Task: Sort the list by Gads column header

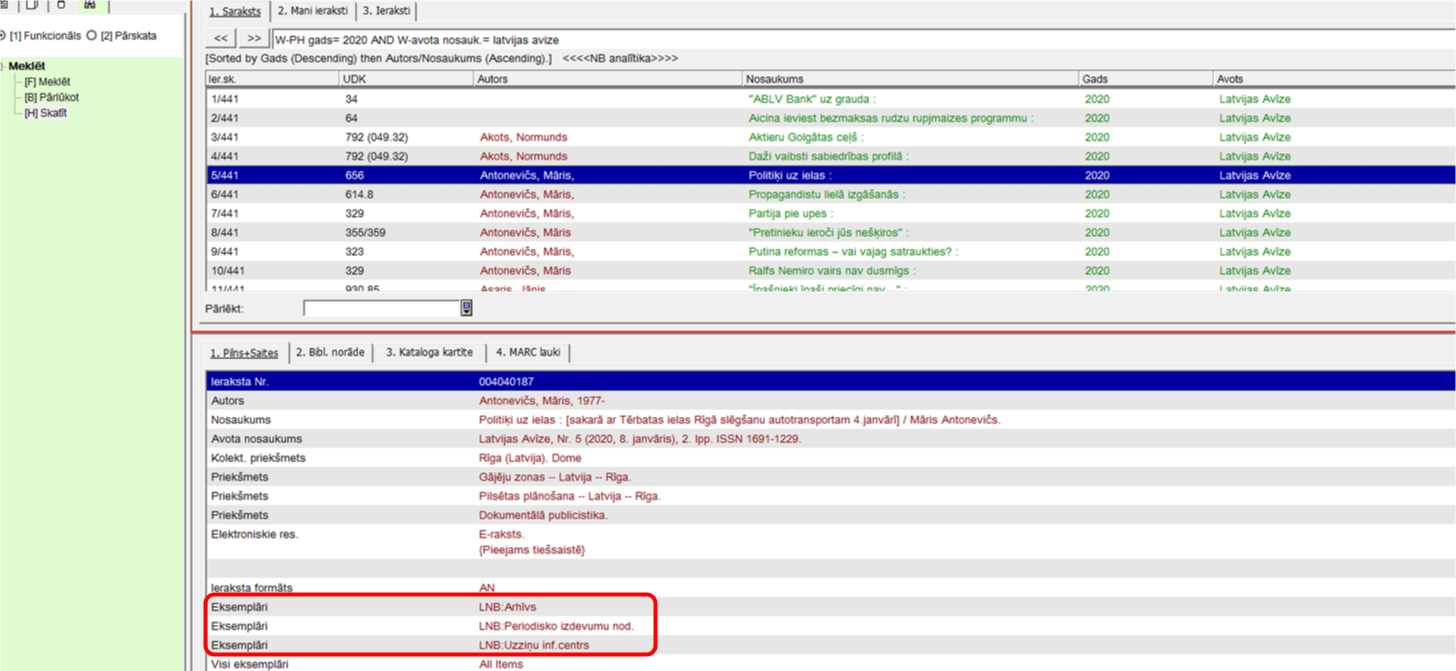Action: click(x=1145, y=79)
